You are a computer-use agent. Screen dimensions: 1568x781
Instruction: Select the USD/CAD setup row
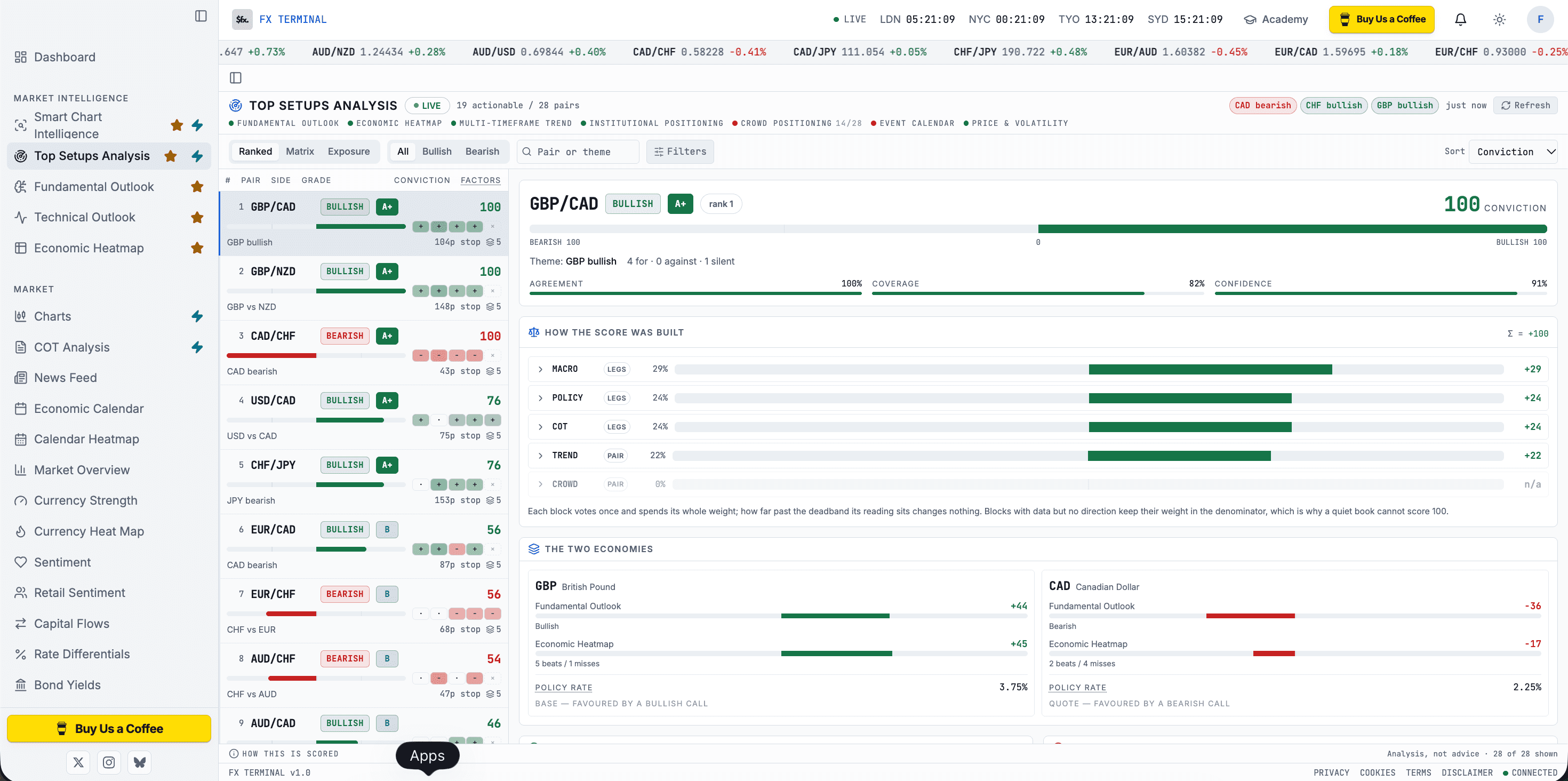[x=364, y=417]
